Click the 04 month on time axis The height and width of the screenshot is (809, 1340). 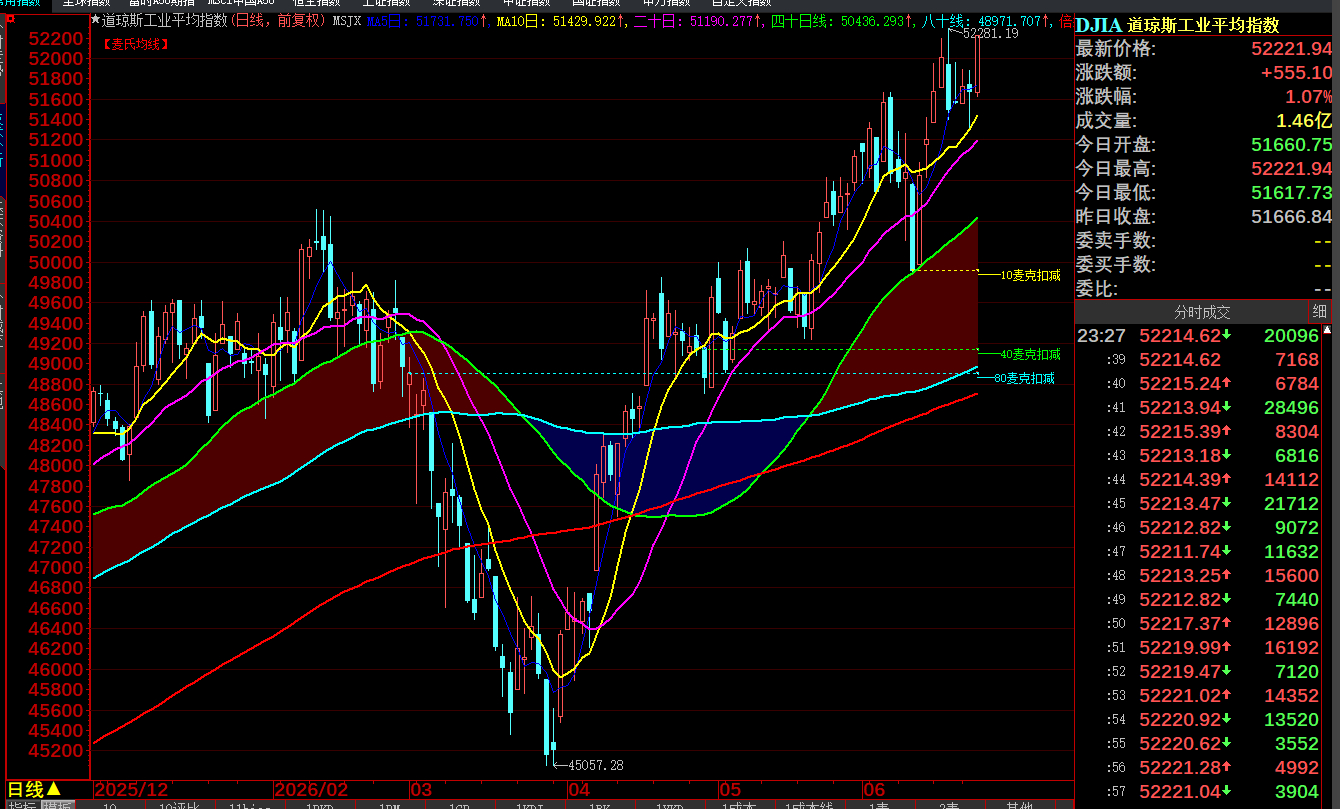(x=579, y=790)
